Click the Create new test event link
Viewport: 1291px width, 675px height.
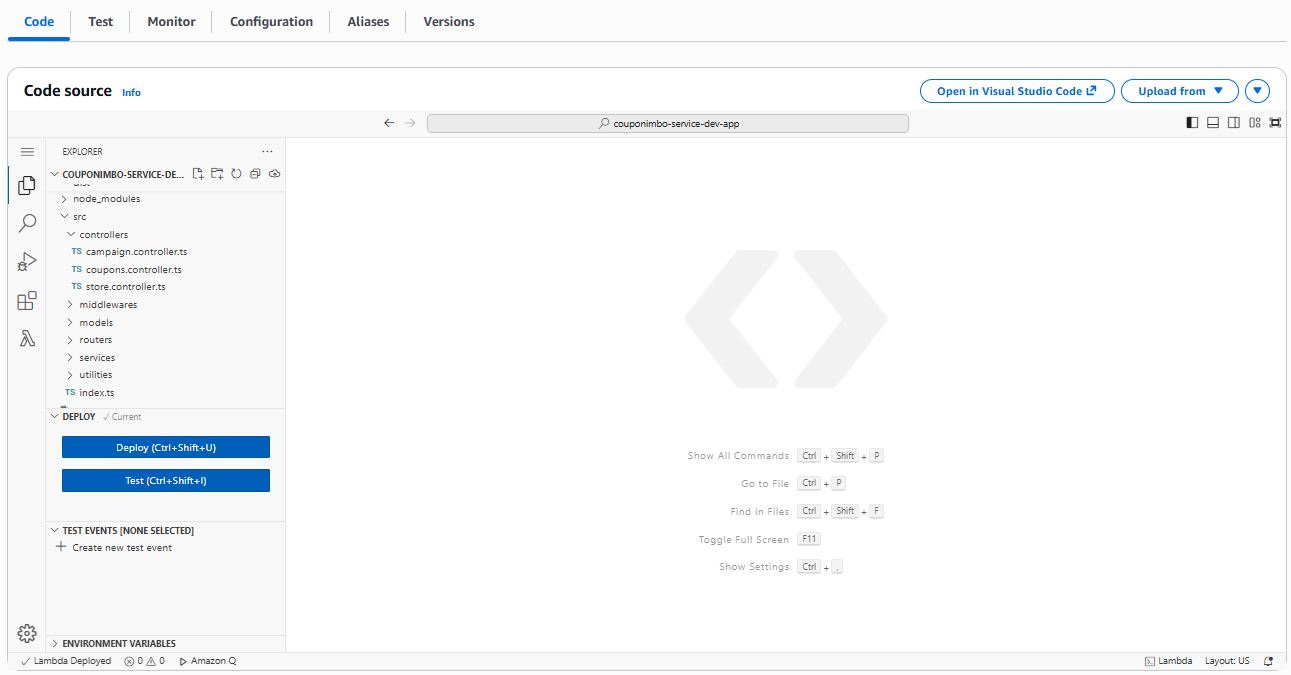pos(122,548)
